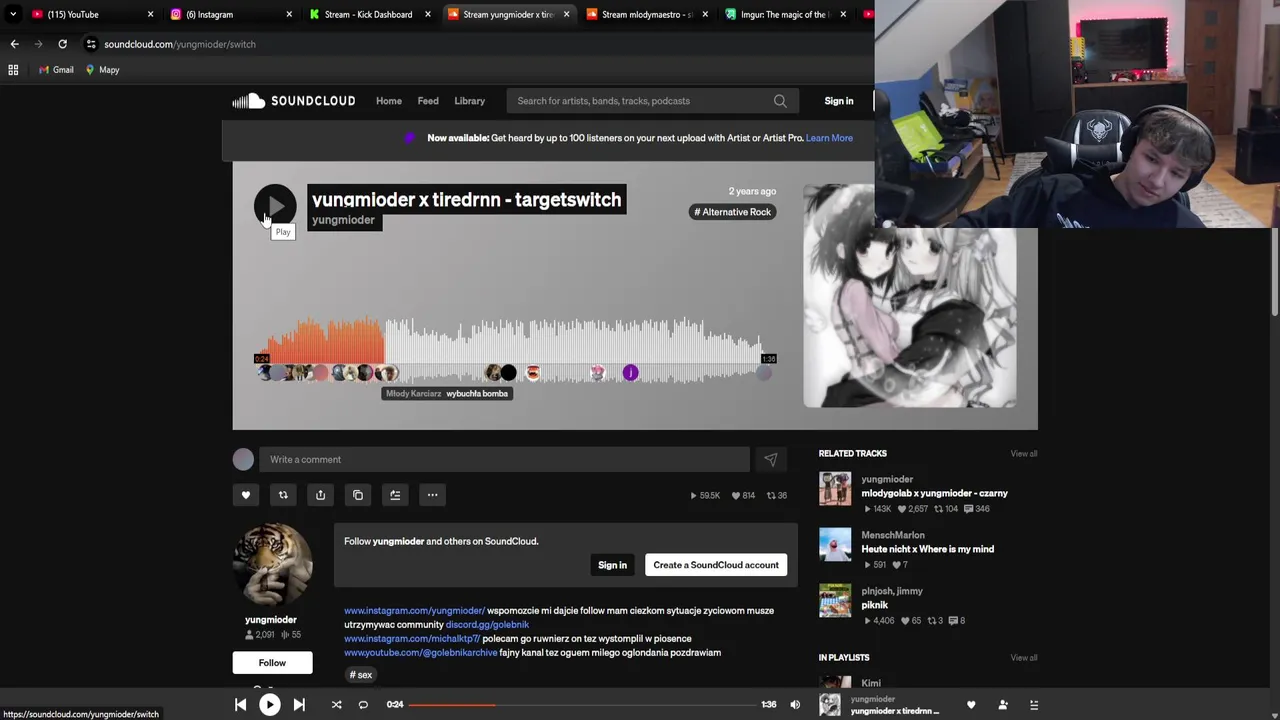Open the yungmioder tiger profile avatar

click(272, 566)
